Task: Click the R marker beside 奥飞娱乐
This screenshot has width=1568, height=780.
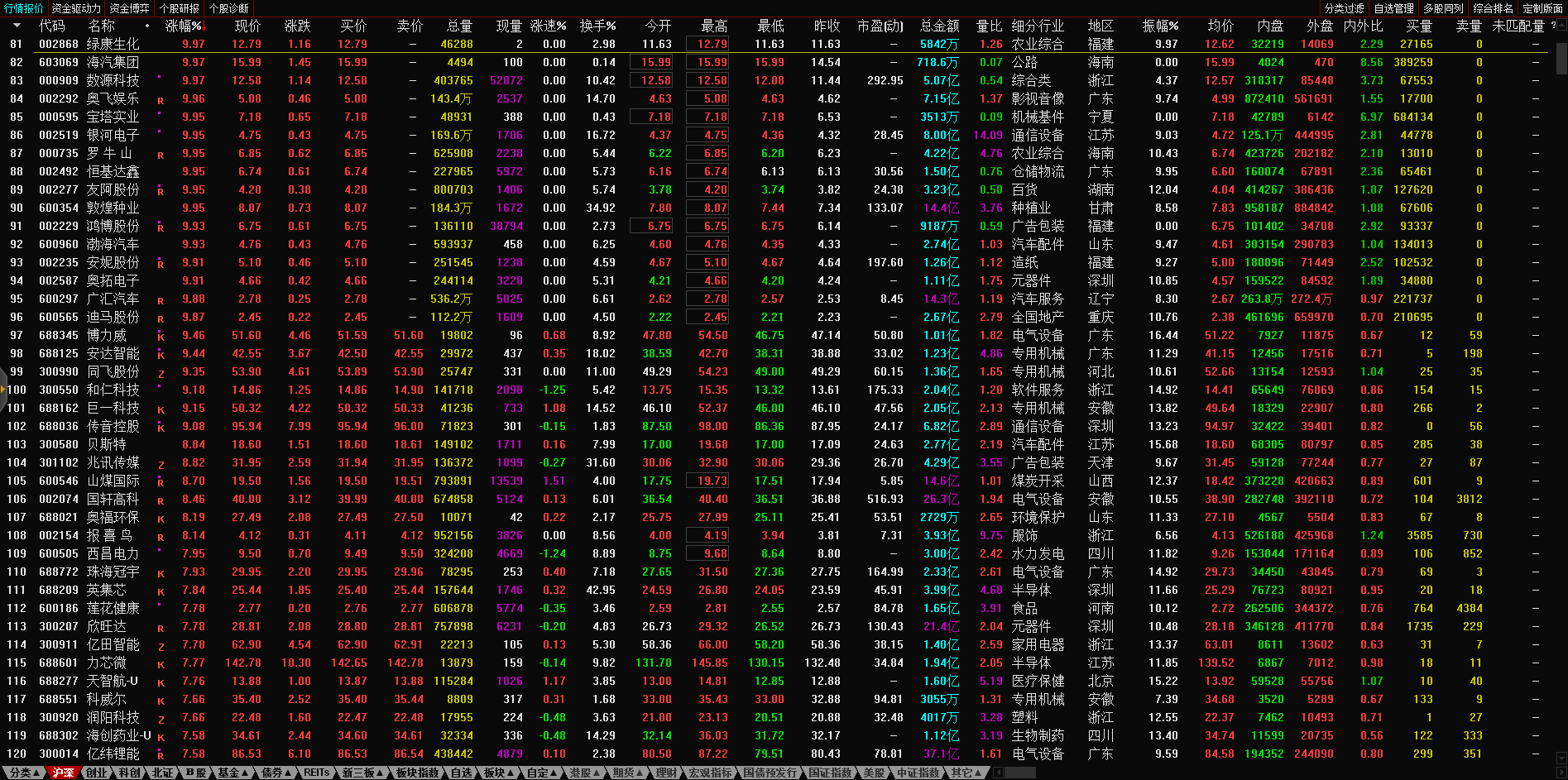Action: [161, 100]
